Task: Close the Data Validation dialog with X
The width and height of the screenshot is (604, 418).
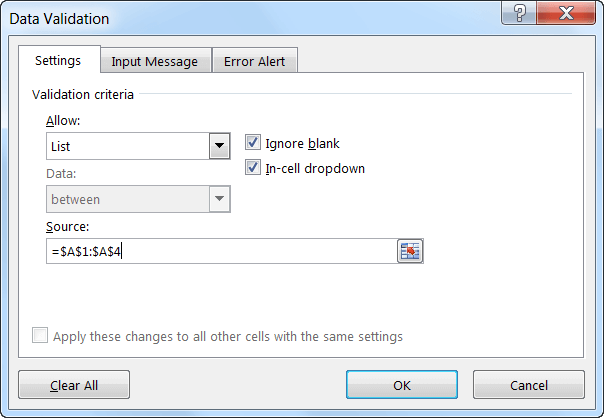Action: [x=566, y=13]
